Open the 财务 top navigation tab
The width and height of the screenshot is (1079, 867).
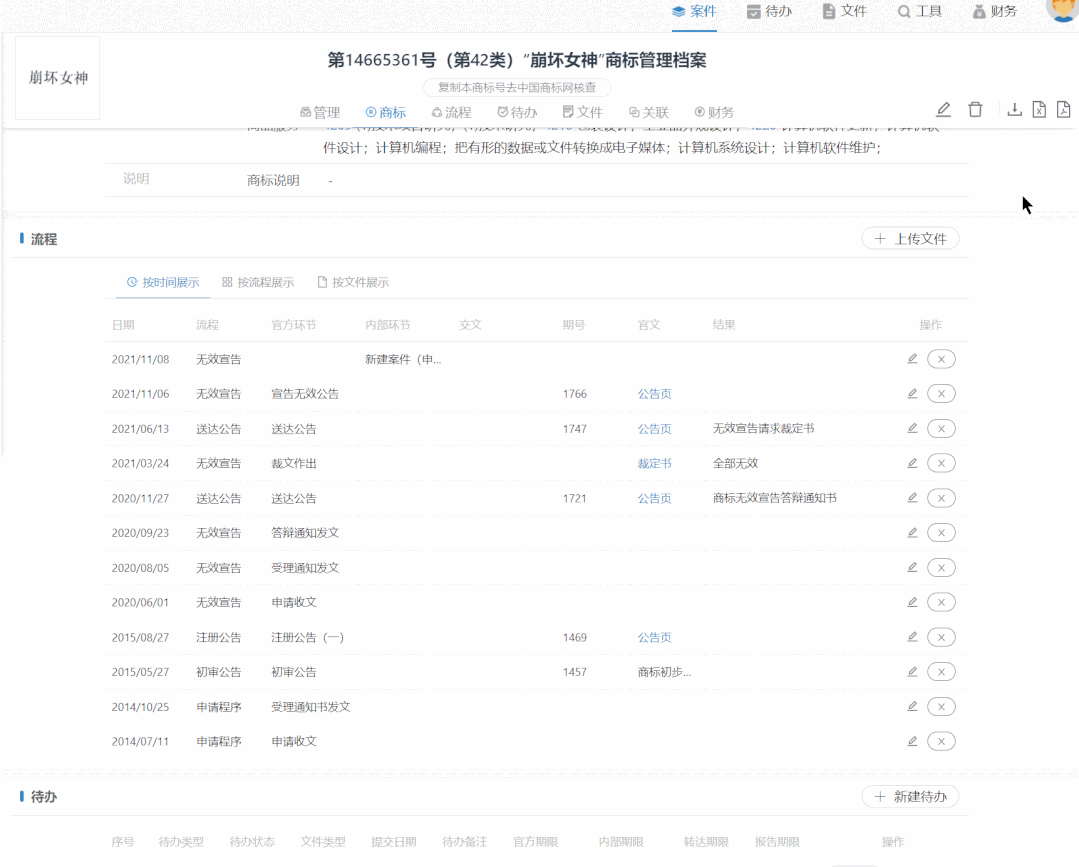[994, 12]
